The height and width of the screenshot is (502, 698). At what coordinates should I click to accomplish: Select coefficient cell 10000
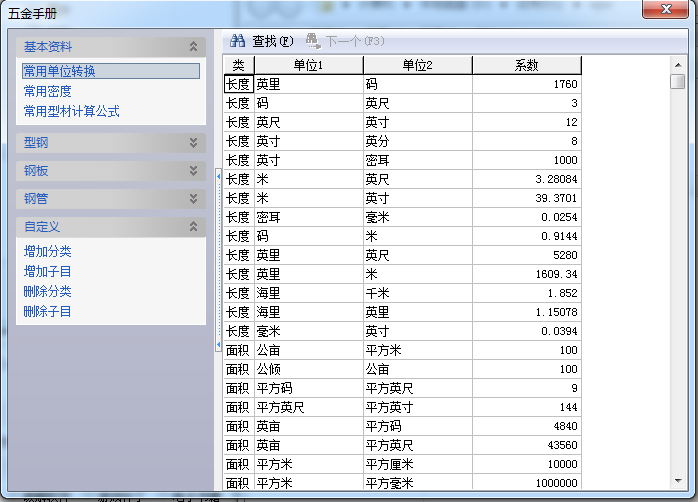tap(527, 464)
